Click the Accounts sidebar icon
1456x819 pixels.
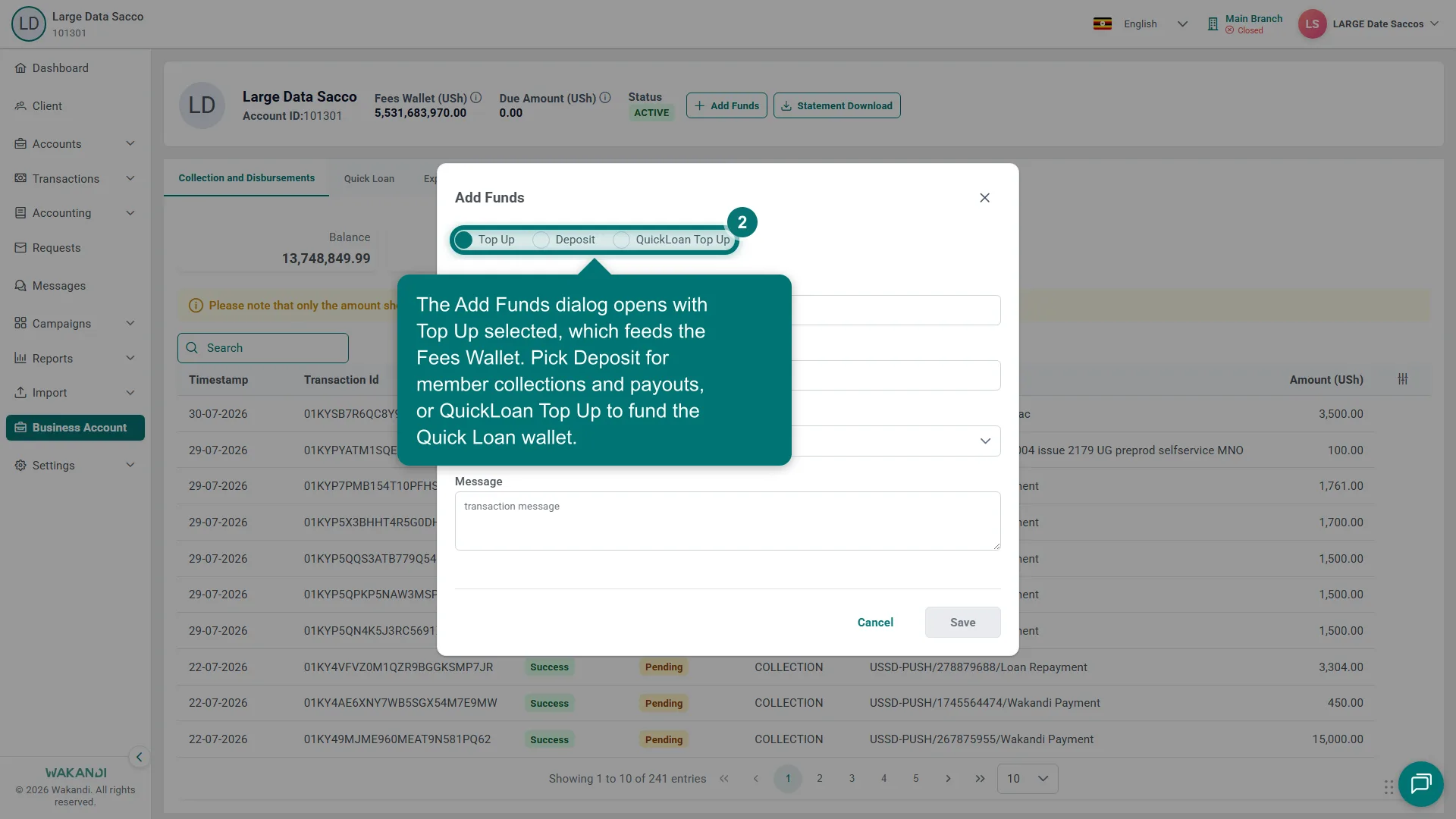pos(20,144)
